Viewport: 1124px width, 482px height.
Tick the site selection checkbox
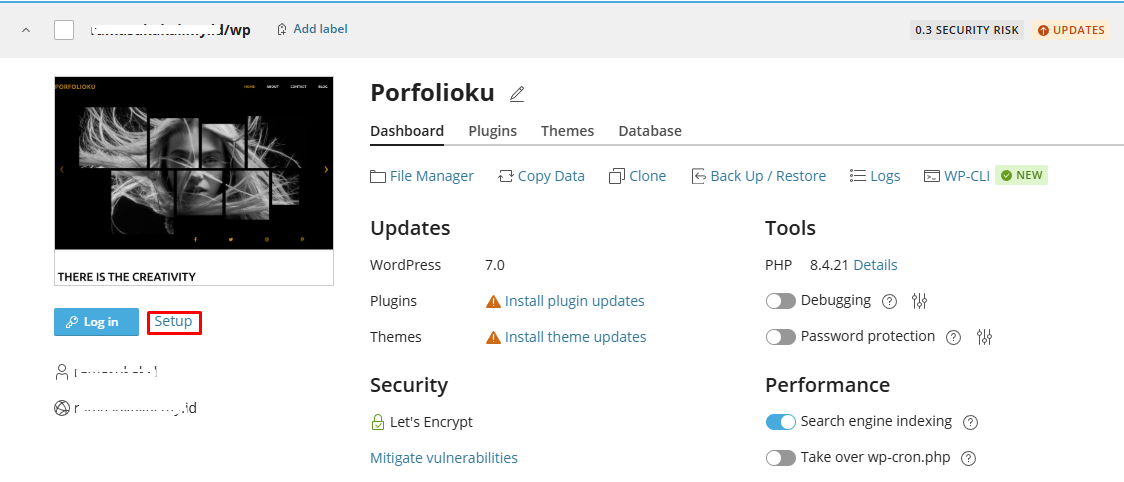tap(64, 30)
